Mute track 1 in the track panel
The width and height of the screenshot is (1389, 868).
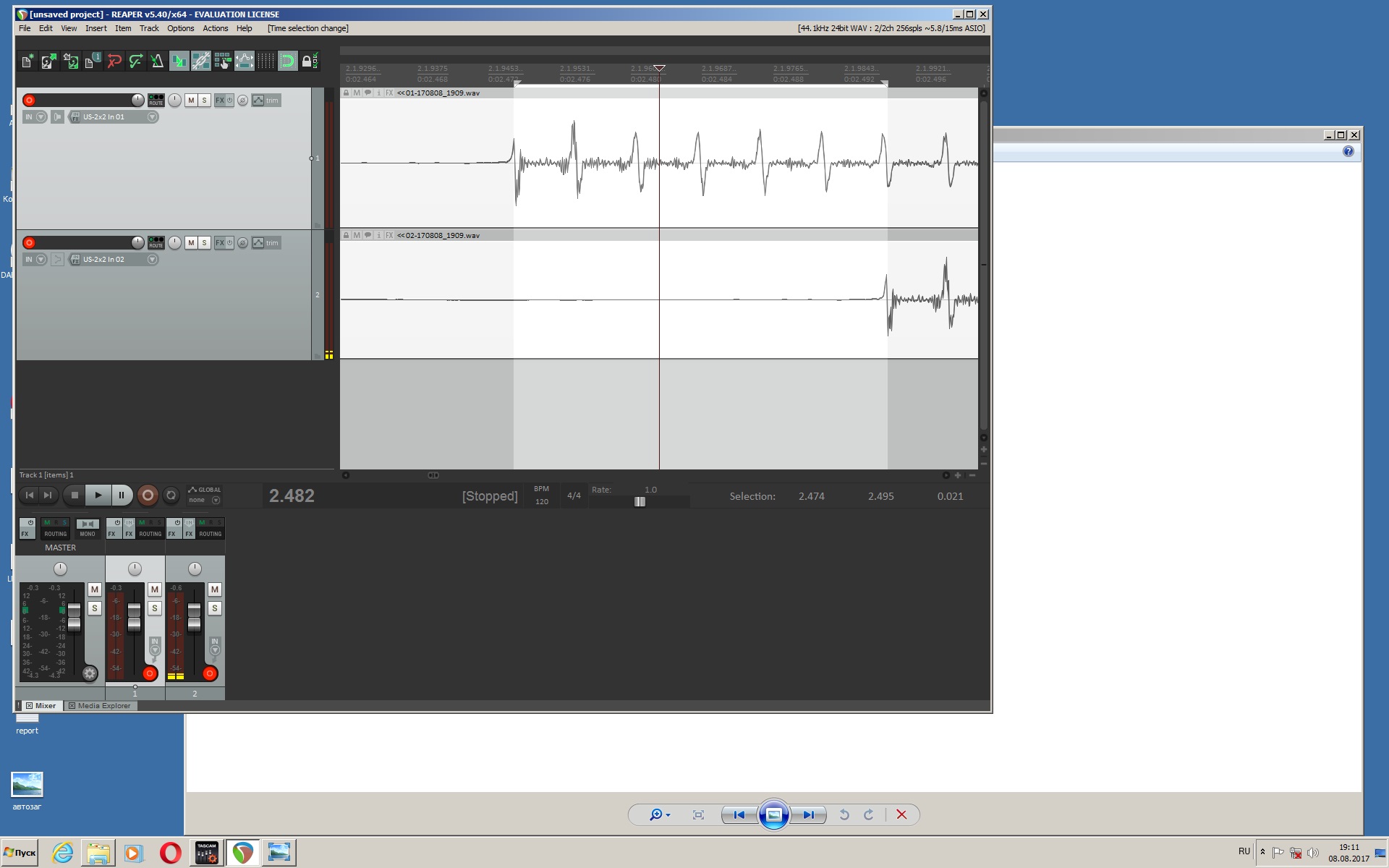[x=191, y=101]
